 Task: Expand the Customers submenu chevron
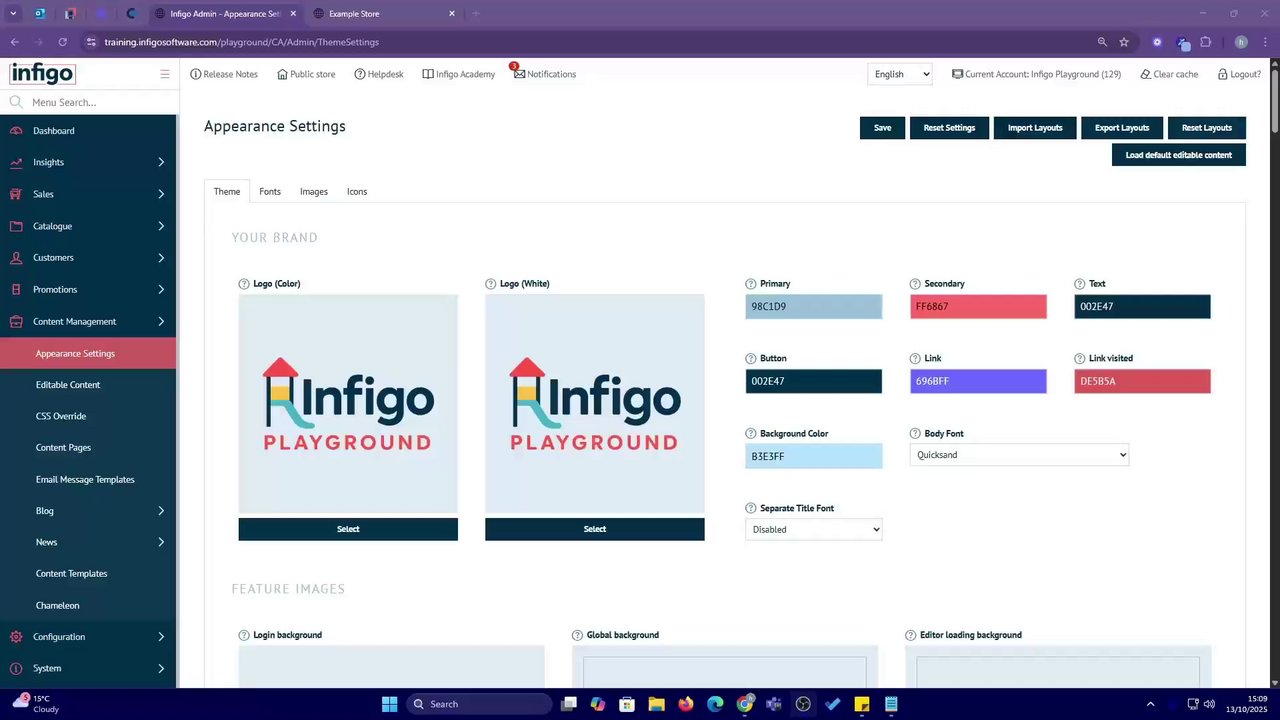point(161,257)
